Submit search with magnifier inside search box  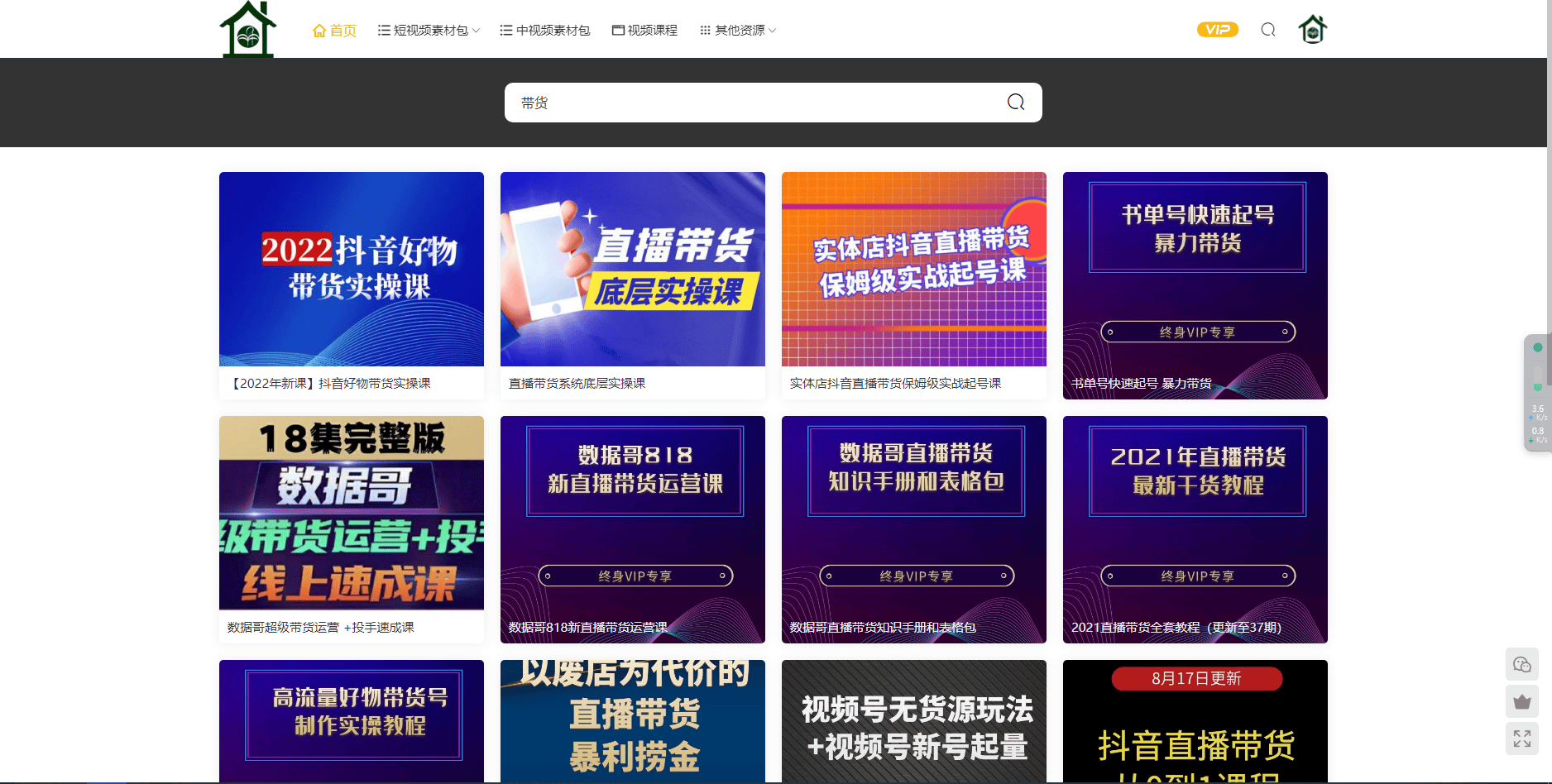(x=1016, y=103)
